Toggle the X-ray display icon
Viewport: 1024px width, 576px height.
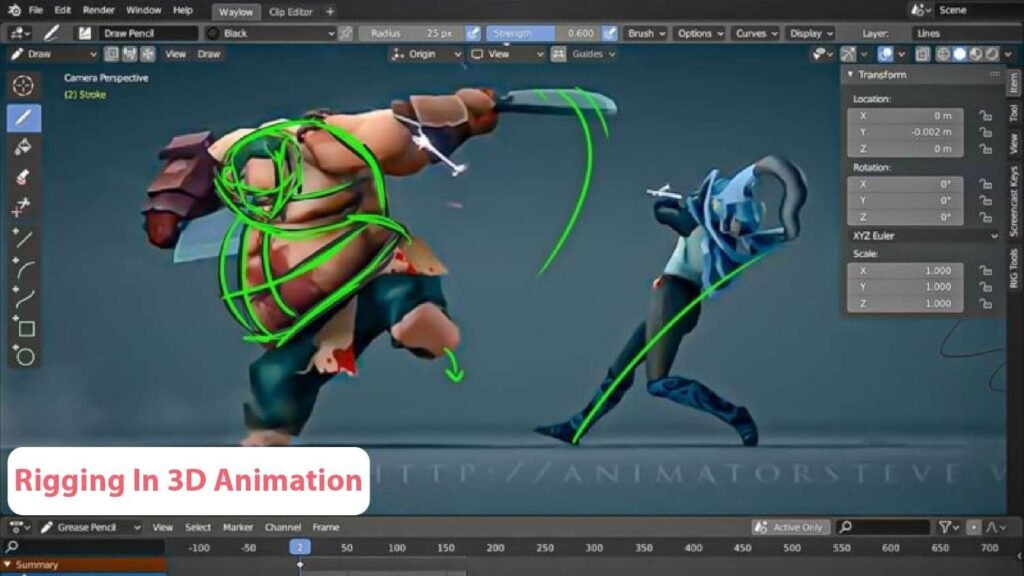pos(922,54)
